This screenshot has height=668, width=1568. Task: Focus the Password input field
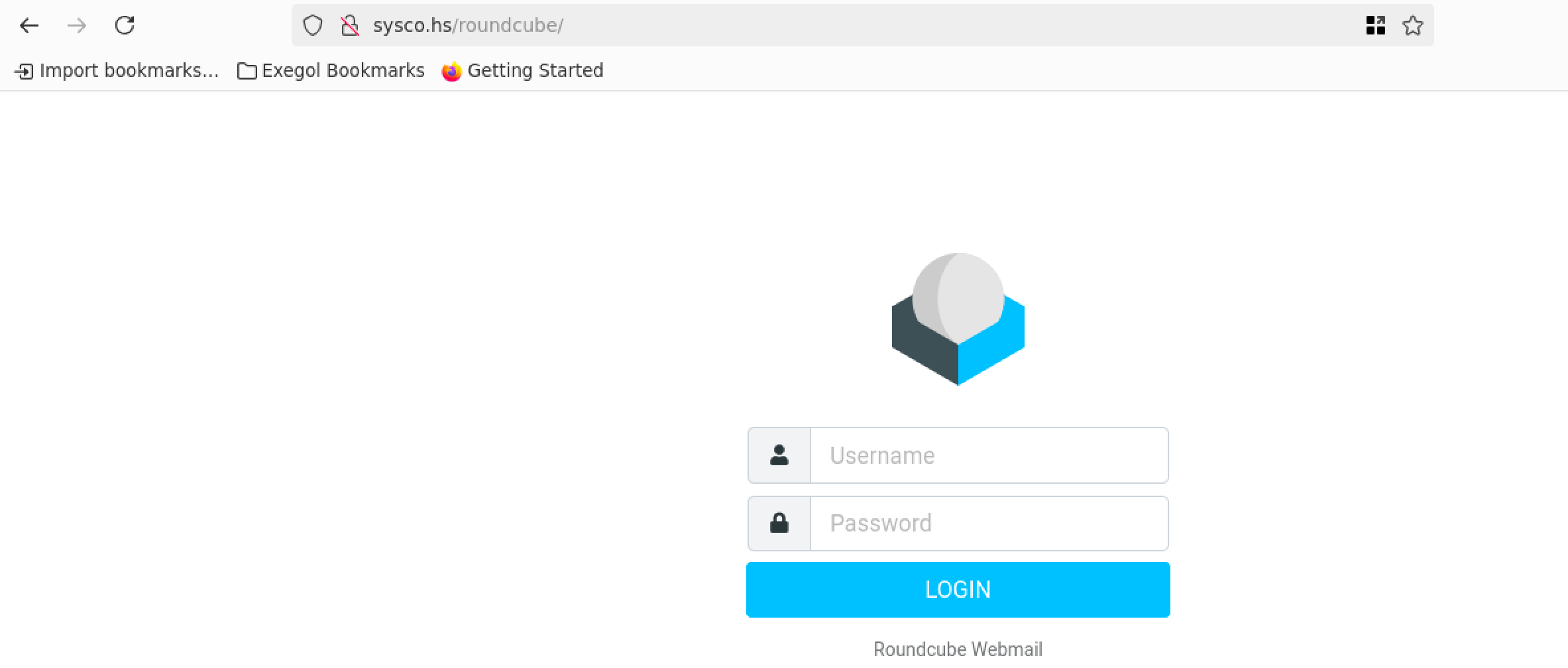988,524
